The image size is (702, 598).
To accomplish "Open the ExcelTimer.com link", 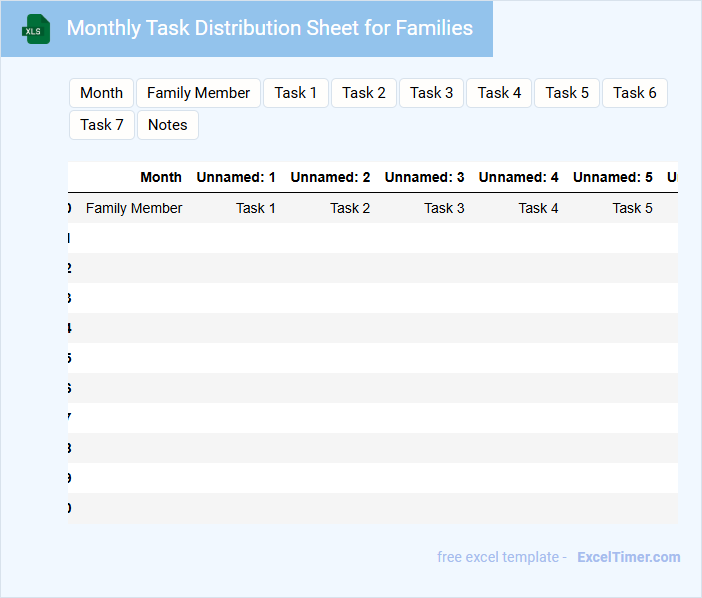I will (628, 557).
